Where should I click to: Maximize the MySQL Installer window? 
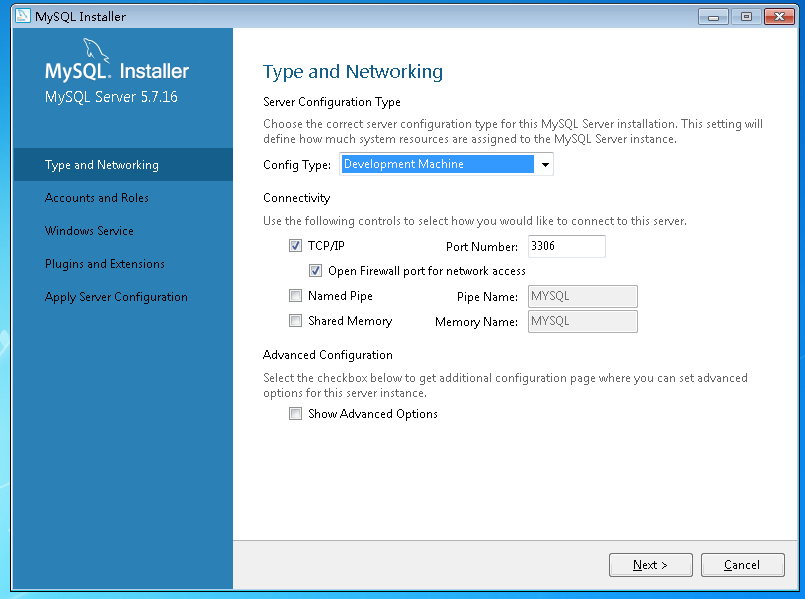[x=746, y=17]
